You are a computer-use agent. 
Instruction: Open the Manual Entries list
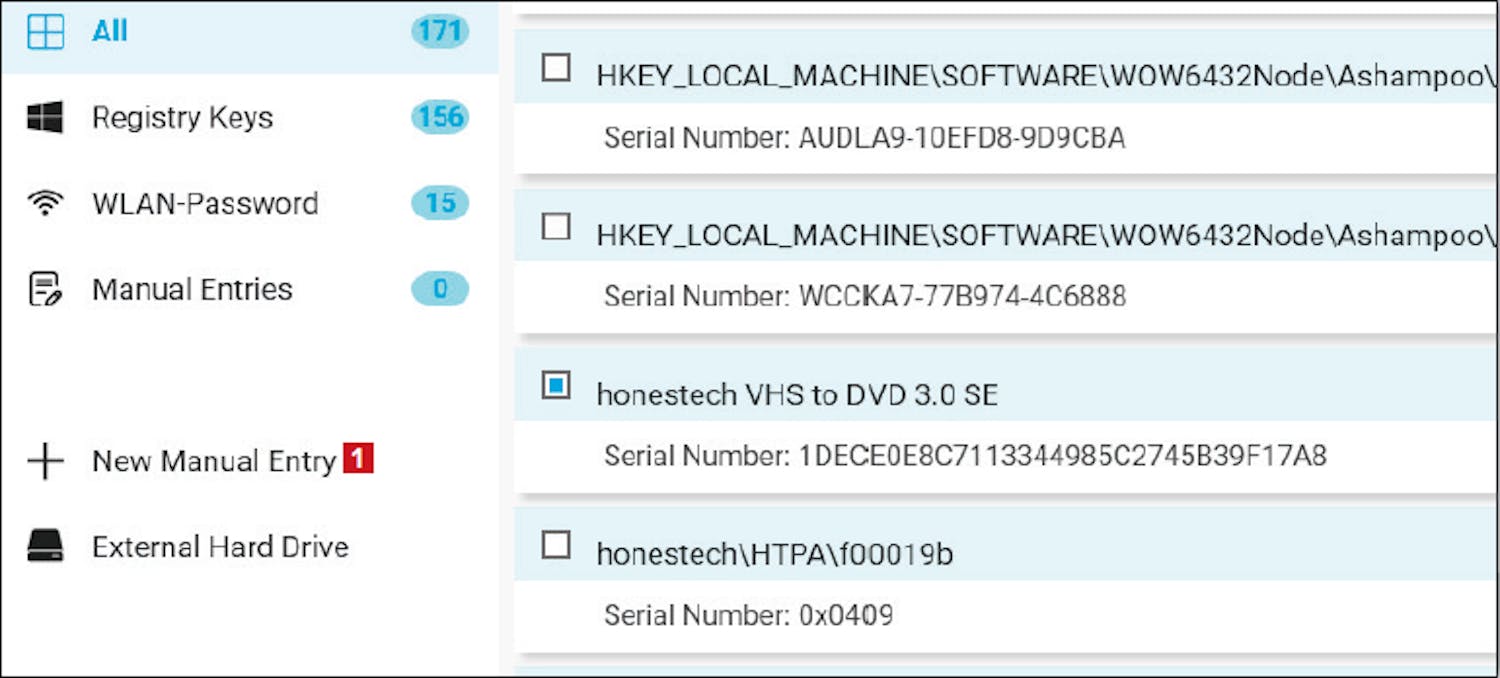[x=192, y=290]
